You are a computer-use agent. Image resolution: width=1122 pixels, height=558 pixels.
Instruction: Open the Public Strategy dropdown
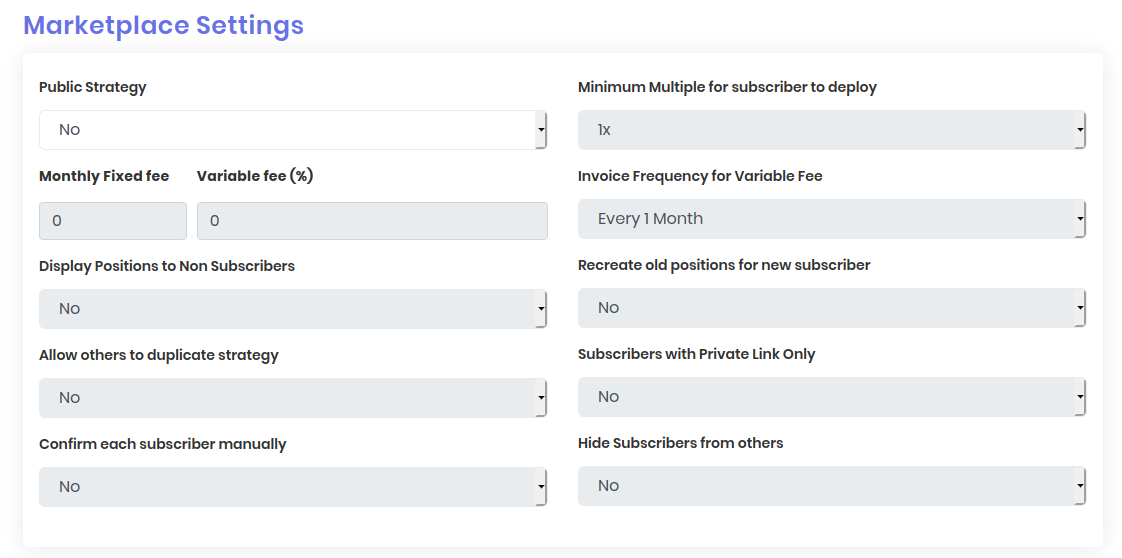[x=292, y=130]
